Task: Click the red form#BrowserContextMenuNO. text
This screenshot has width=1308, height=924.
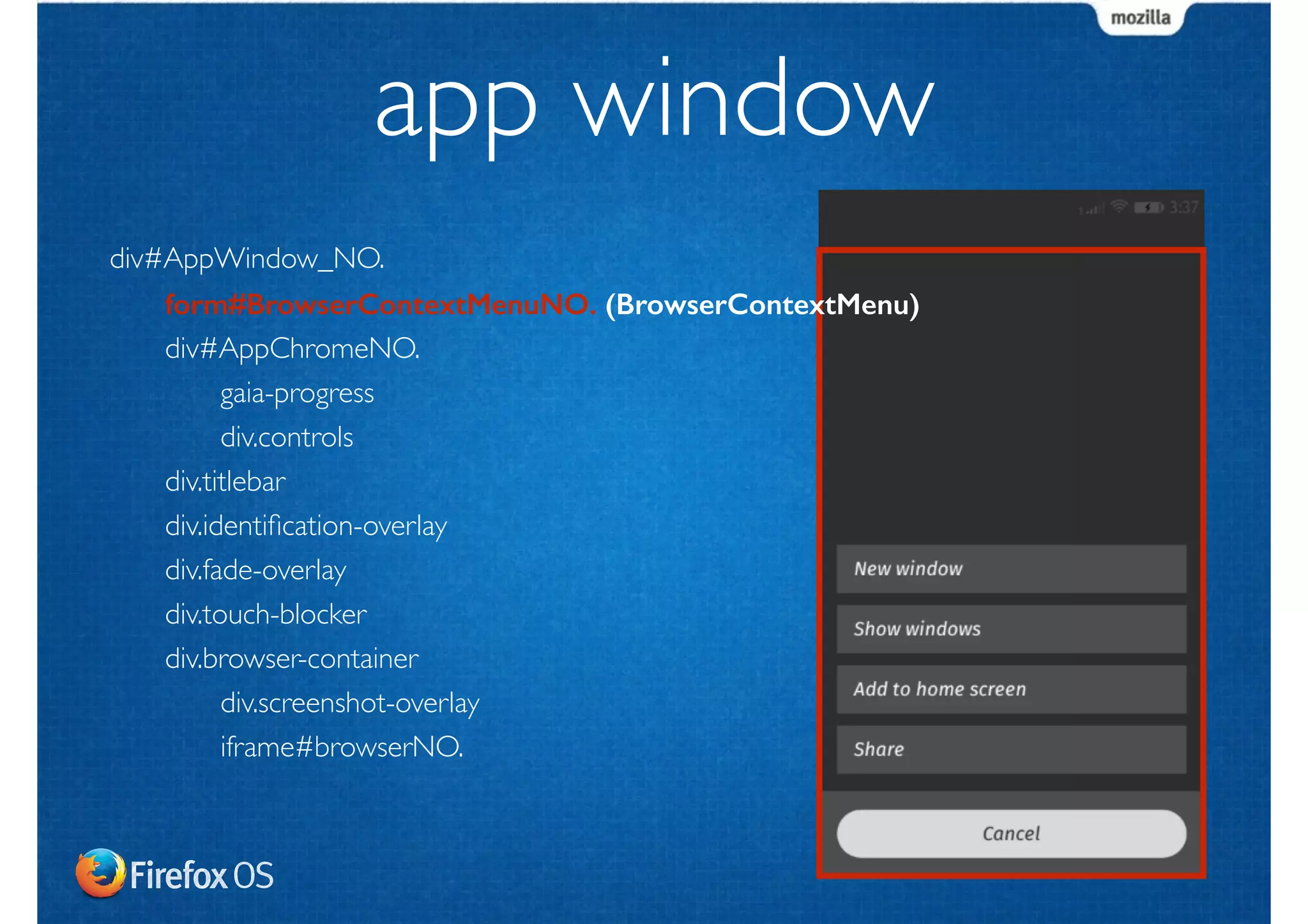Action: click(380, 305)
